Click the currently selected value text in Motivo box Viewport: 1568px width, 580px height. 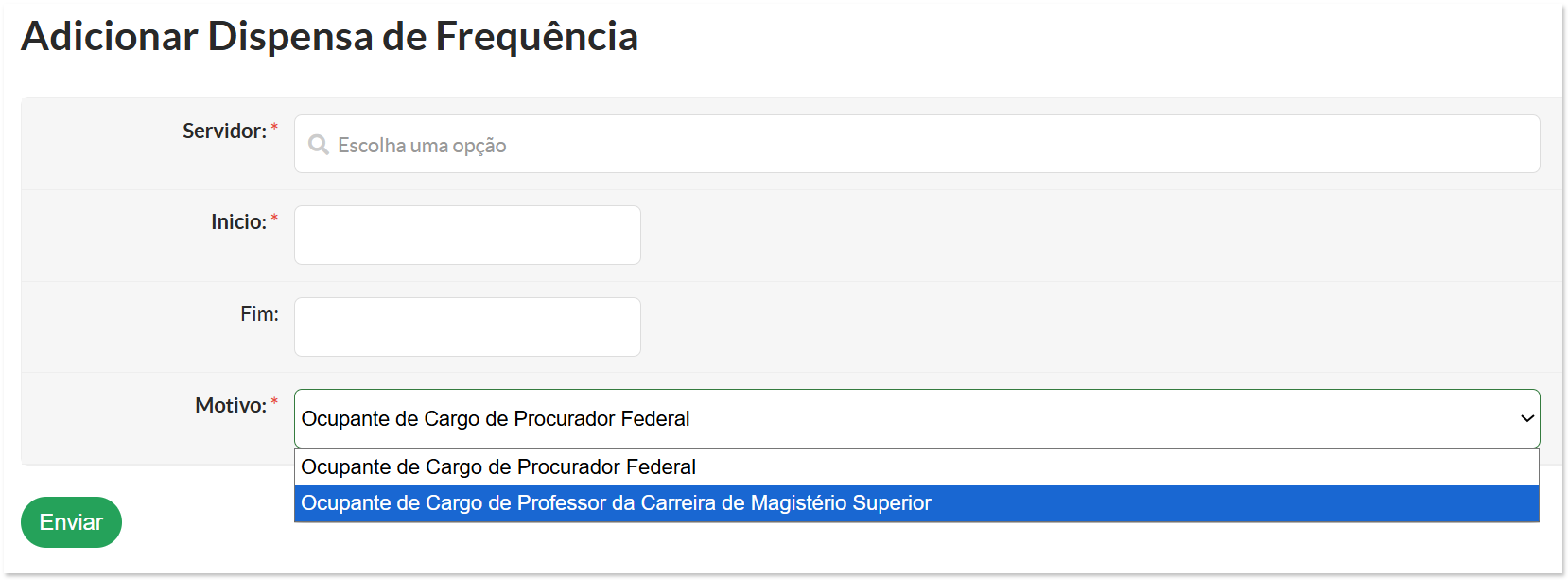[x=496, y=418]
